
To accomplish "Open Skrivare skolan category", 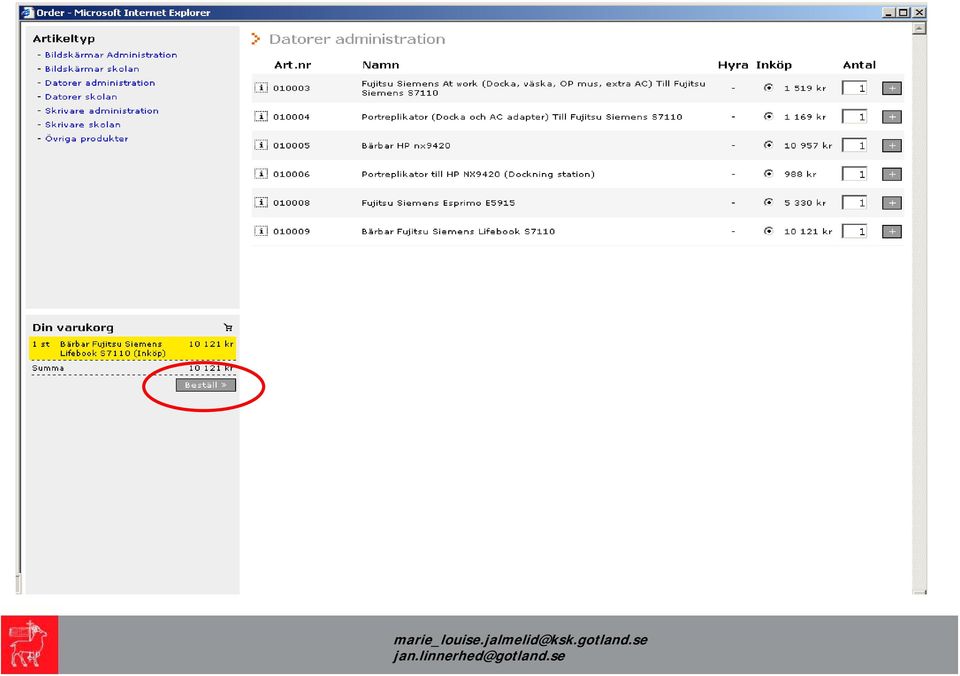I will tap(83, 125).
